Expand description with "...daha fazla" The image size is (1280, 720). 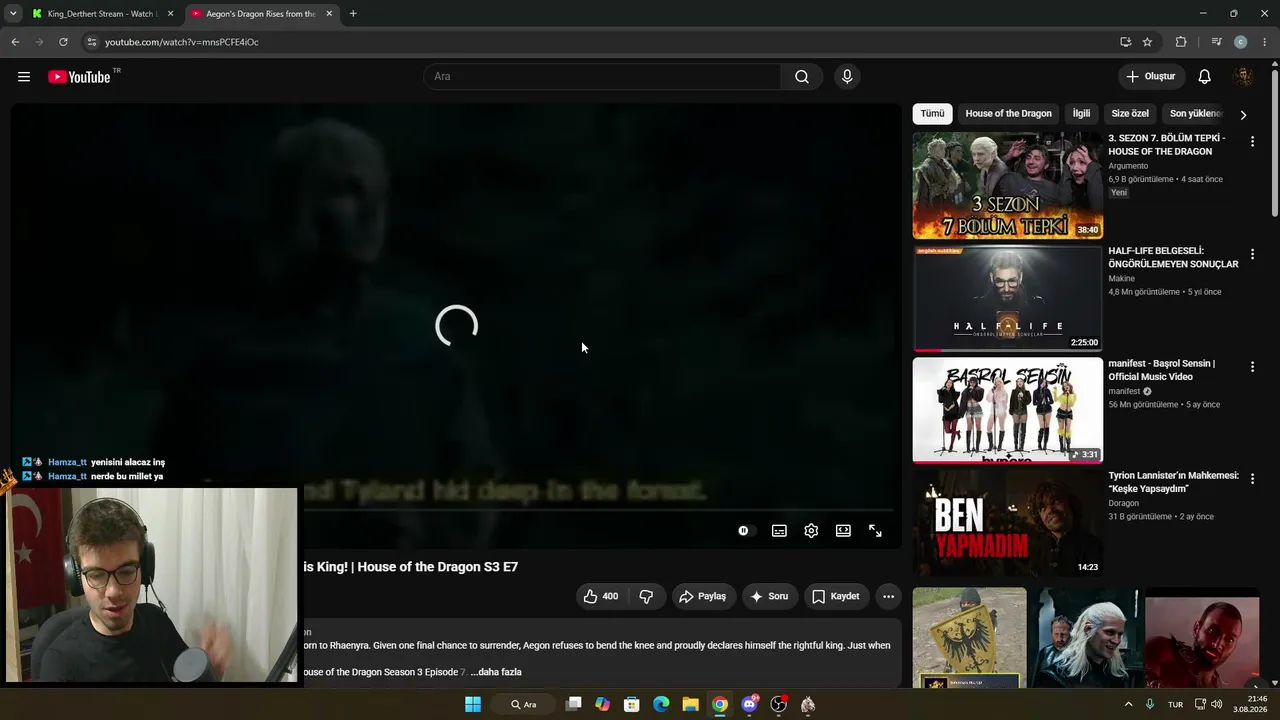496,672
